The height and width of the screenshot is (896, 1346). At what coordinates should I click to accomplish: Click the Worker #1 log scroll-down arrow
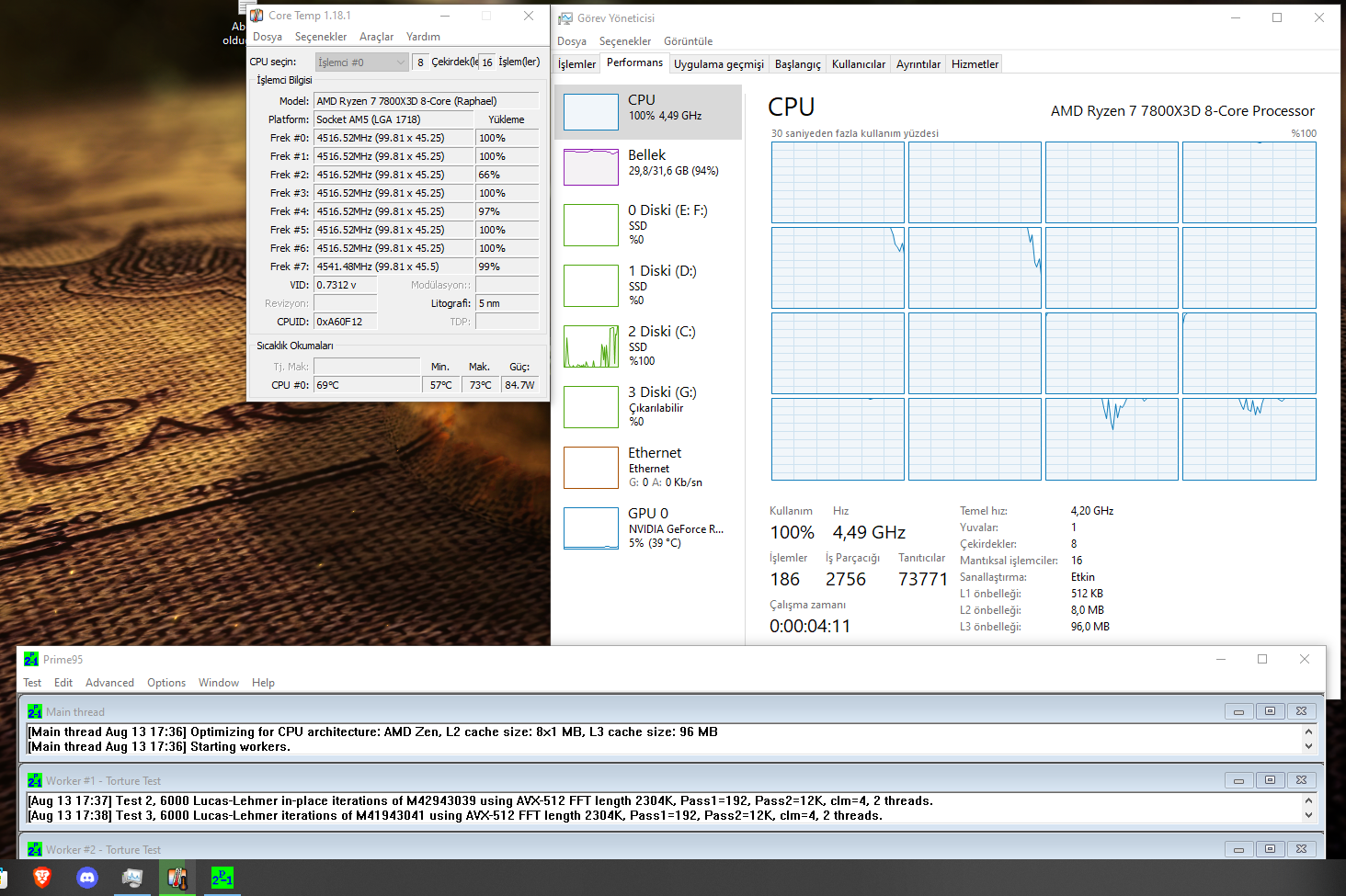coord(1308,815)
